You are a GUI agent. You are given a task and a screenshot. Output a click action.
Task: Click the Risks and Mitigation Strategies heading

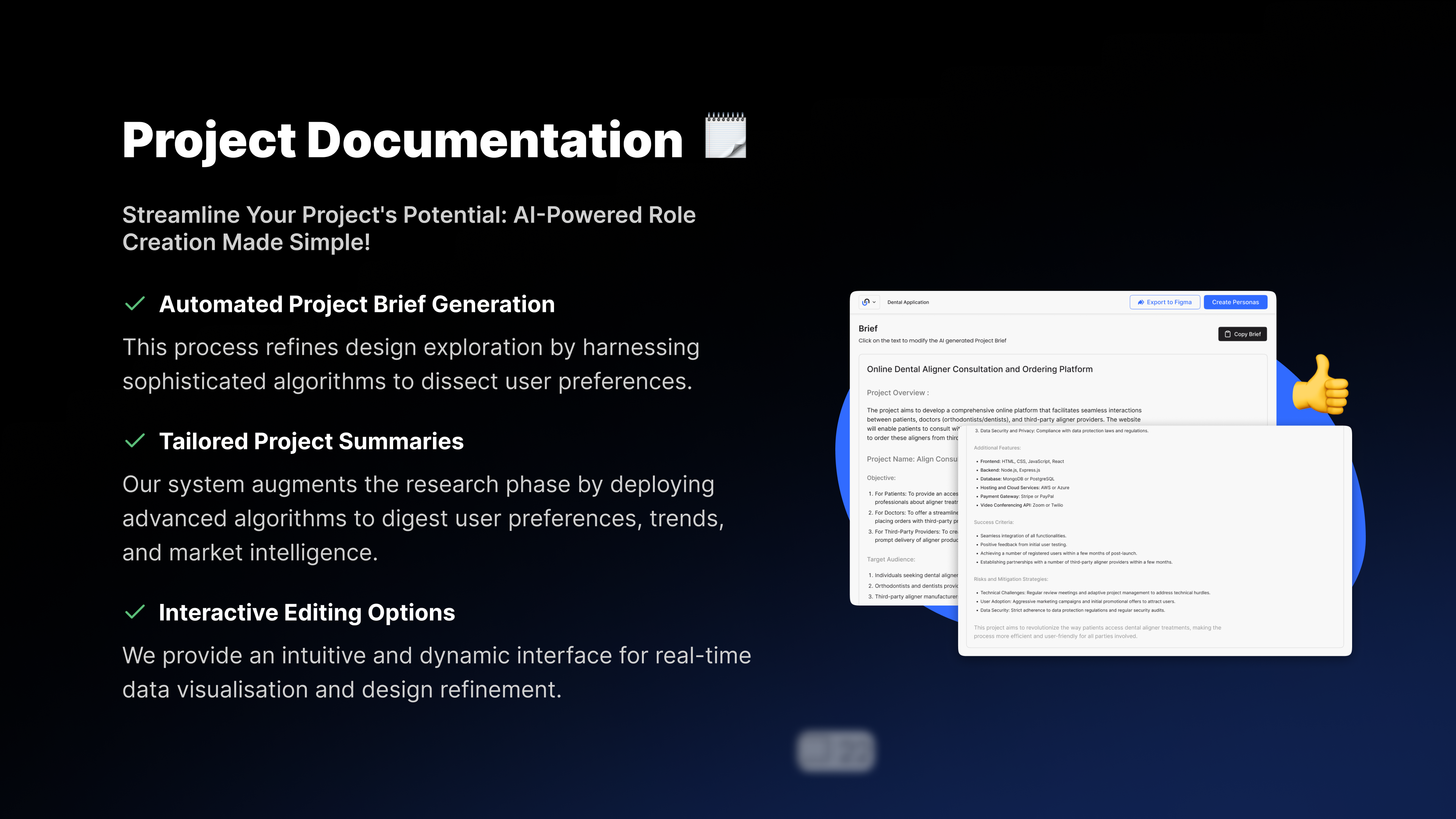[1010, 579]
